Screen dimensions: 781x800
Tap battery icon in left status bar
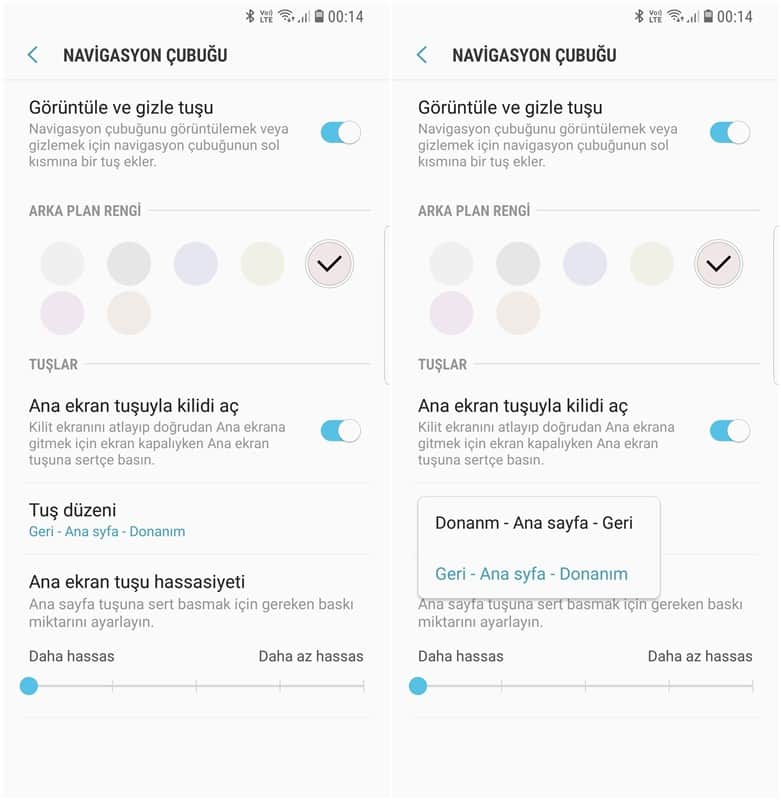(319, 16)
